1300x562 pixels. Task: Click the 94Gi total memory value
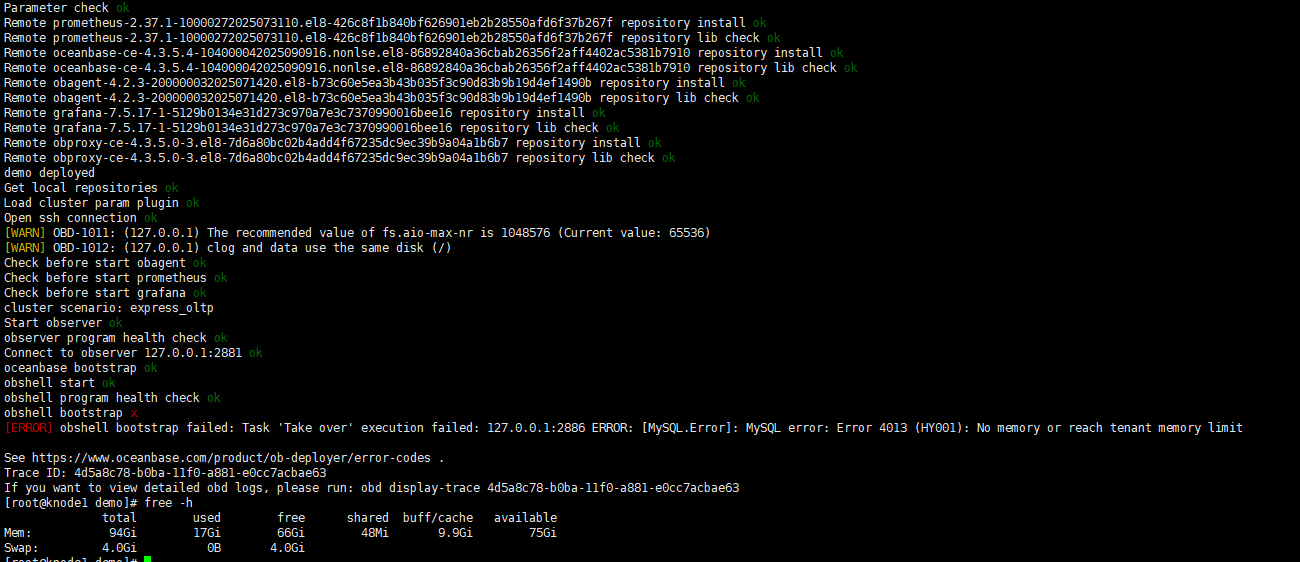122,533
